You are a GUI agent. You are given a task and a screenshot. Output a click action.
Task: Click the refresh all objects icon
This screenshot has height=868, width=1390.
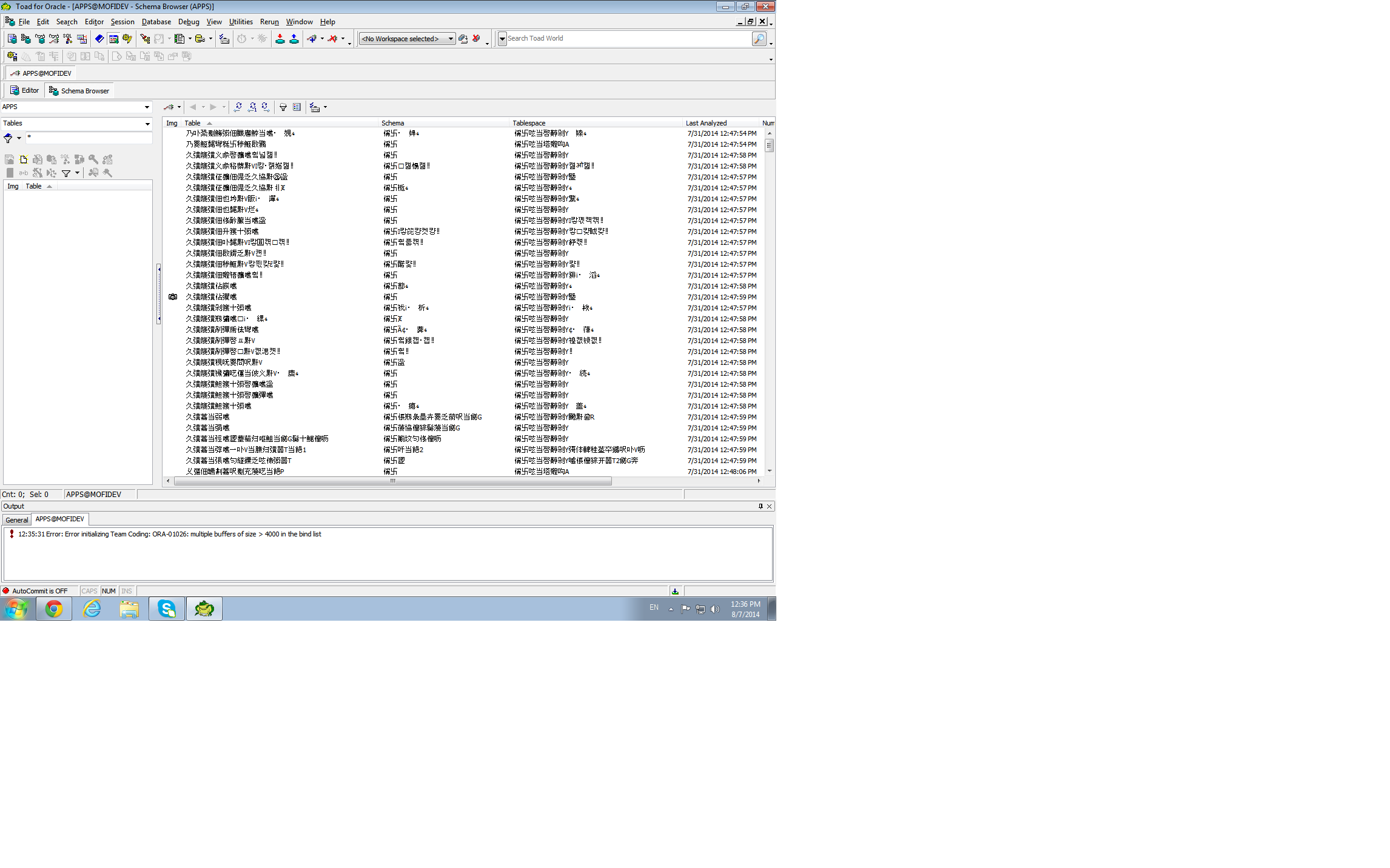238,107
